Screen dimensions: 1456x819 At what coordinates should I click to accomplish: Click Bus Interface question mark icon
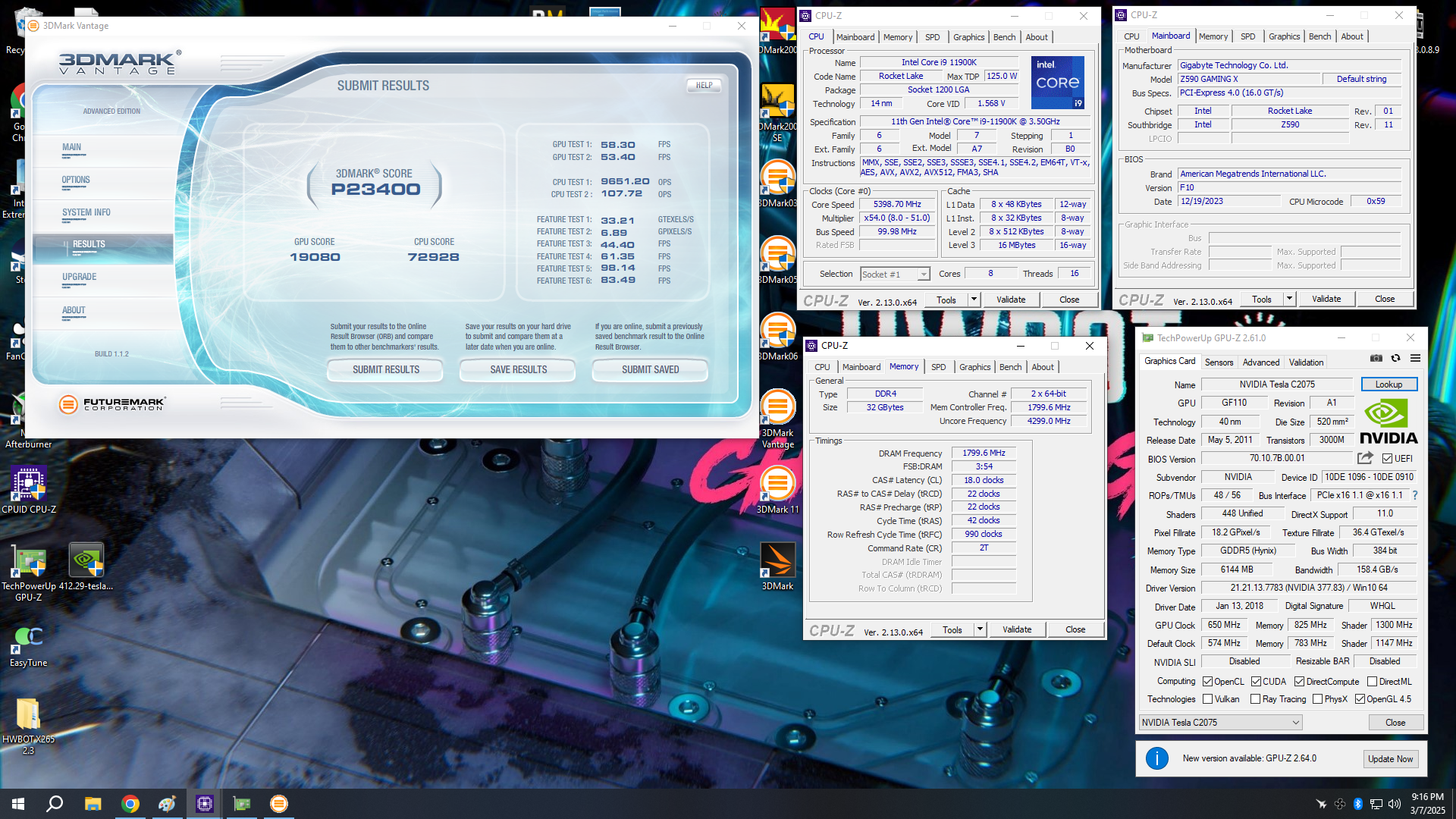1415,495
